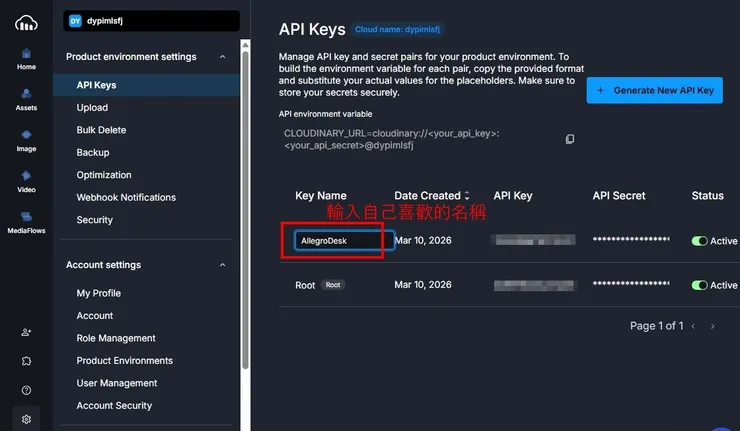Collapse Account settings section
This screenshot has height=431, width=740.
[222, 265]
